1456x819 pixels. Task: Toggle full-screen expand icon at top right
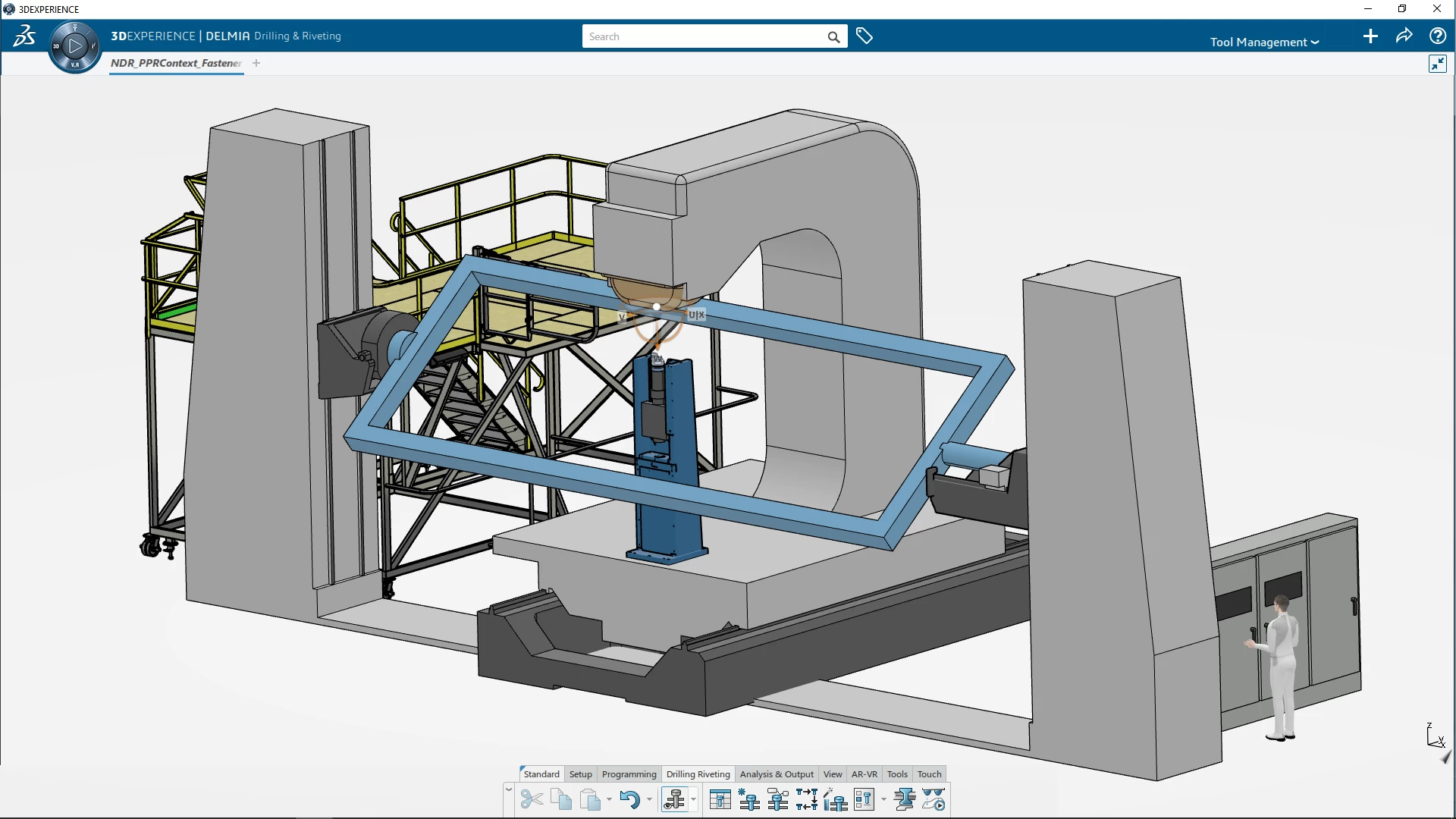1437,64
